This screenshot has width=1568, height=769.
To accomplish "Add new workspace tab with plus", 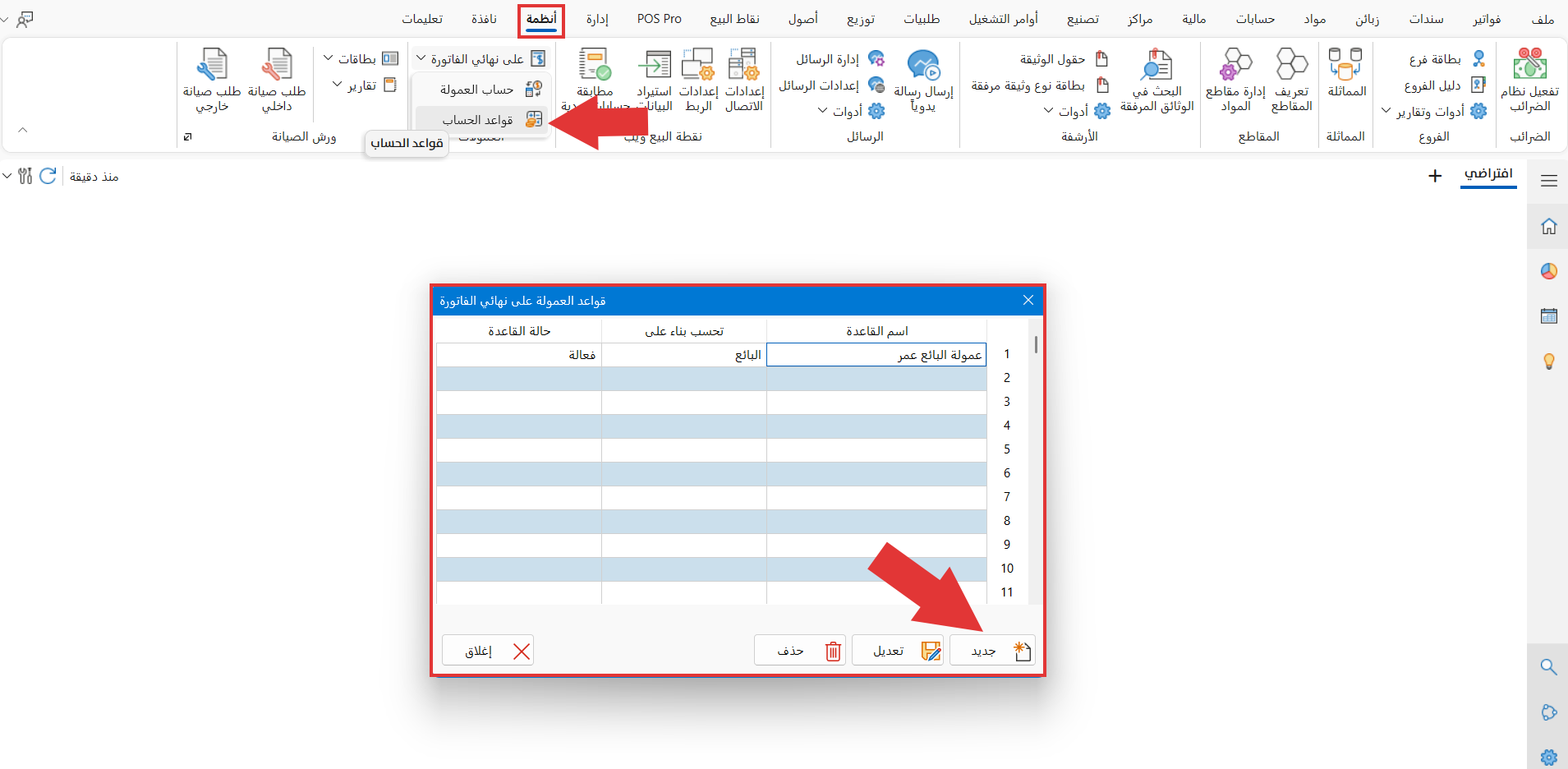I will (1435, 176).
